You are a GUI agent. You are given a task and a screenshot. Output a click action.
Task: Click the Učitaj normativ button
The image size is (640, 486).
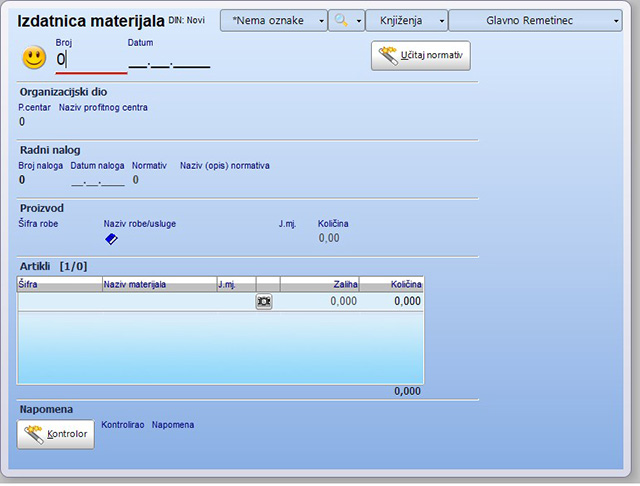421,55
